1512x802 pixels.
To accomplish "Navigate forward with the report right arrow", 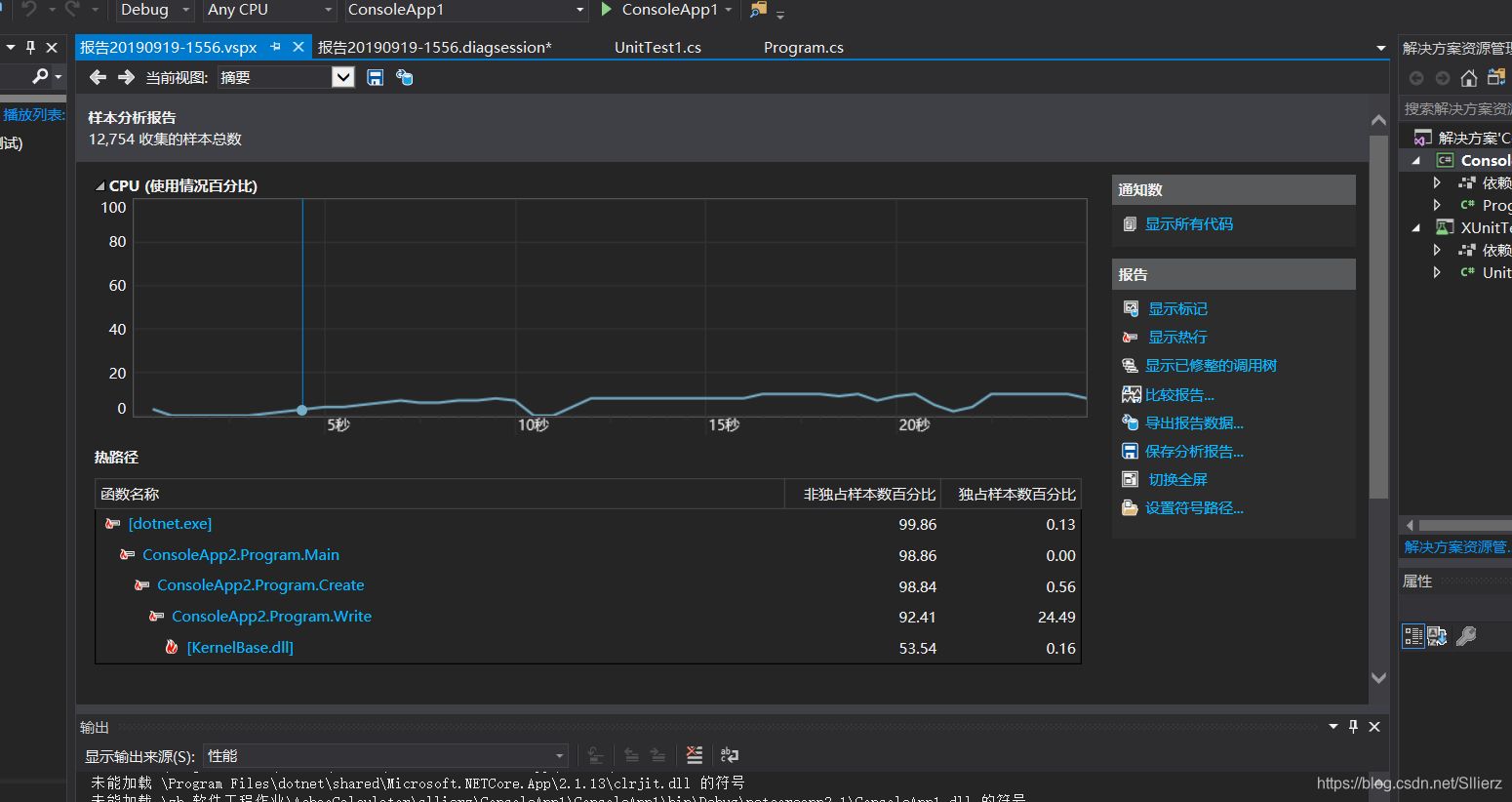I will [126, 77].
